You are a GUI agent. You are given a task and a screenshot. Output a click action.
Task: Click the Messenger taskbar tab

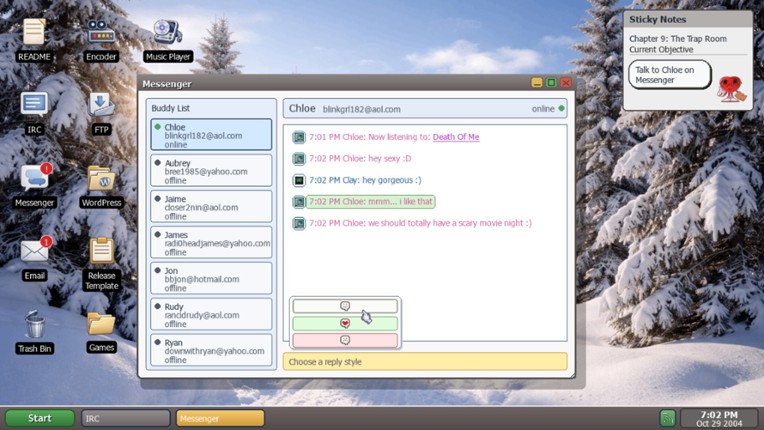220,418
